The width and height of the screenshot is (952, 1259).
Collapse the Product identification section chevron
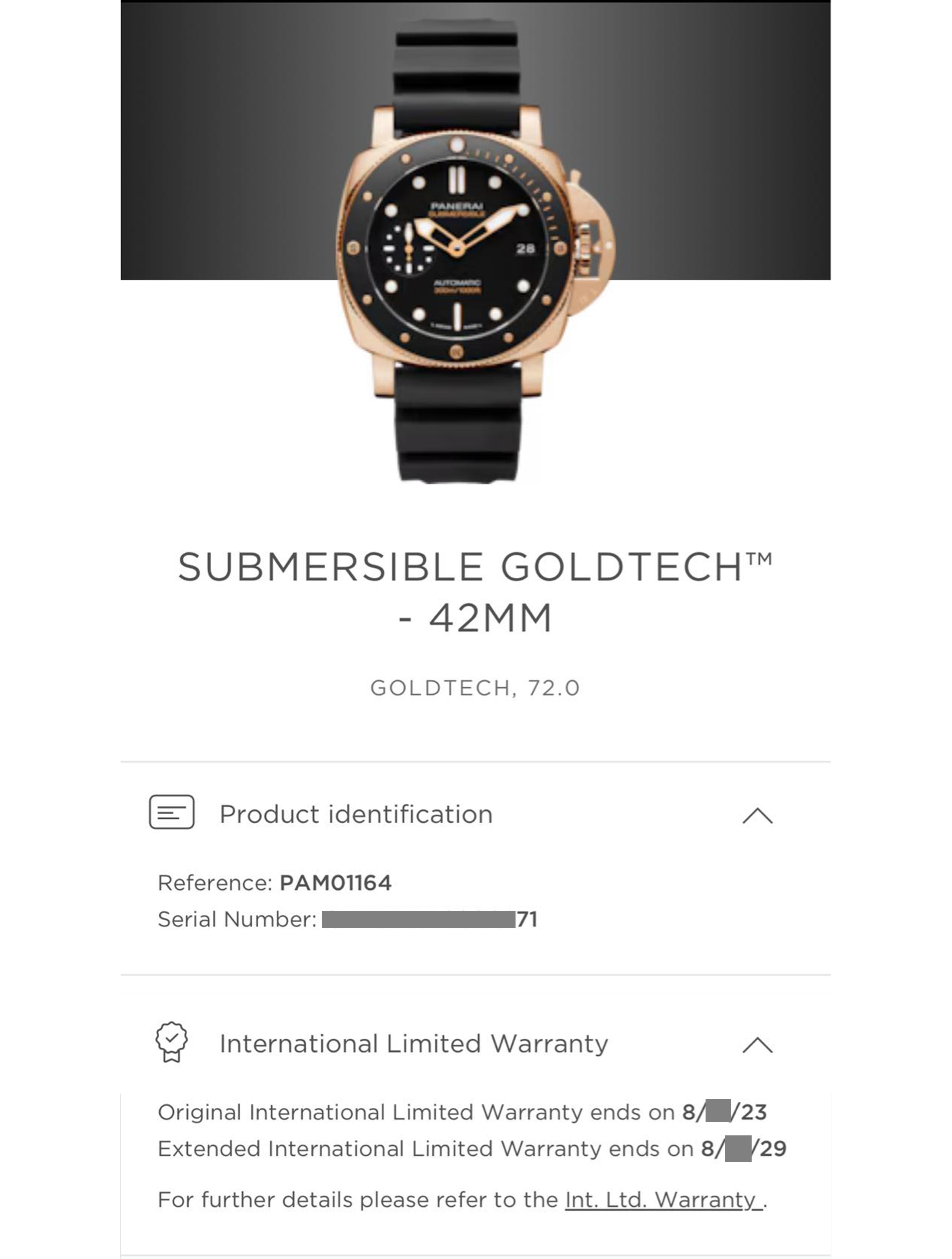(757, 816)
